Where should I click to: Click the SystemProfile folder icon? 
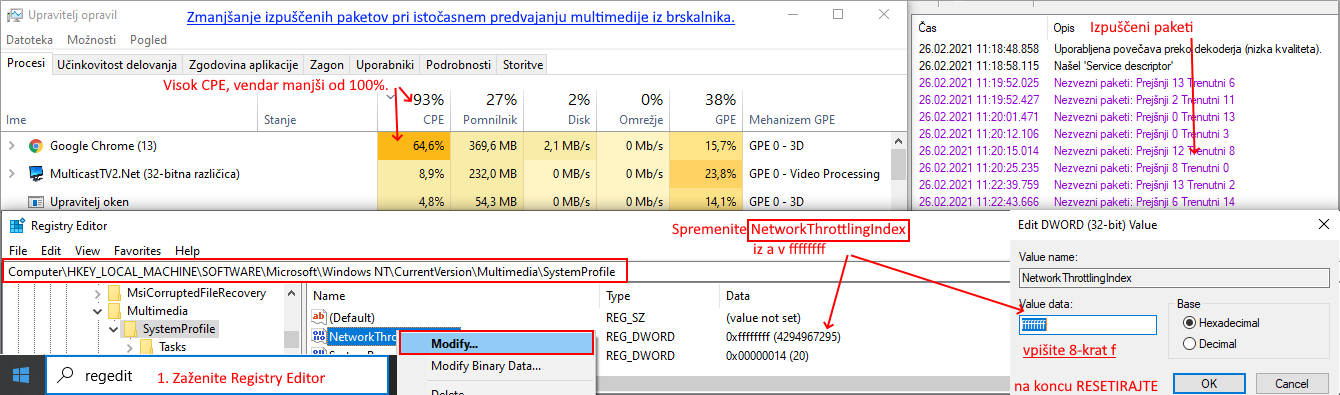coord(130,329)
